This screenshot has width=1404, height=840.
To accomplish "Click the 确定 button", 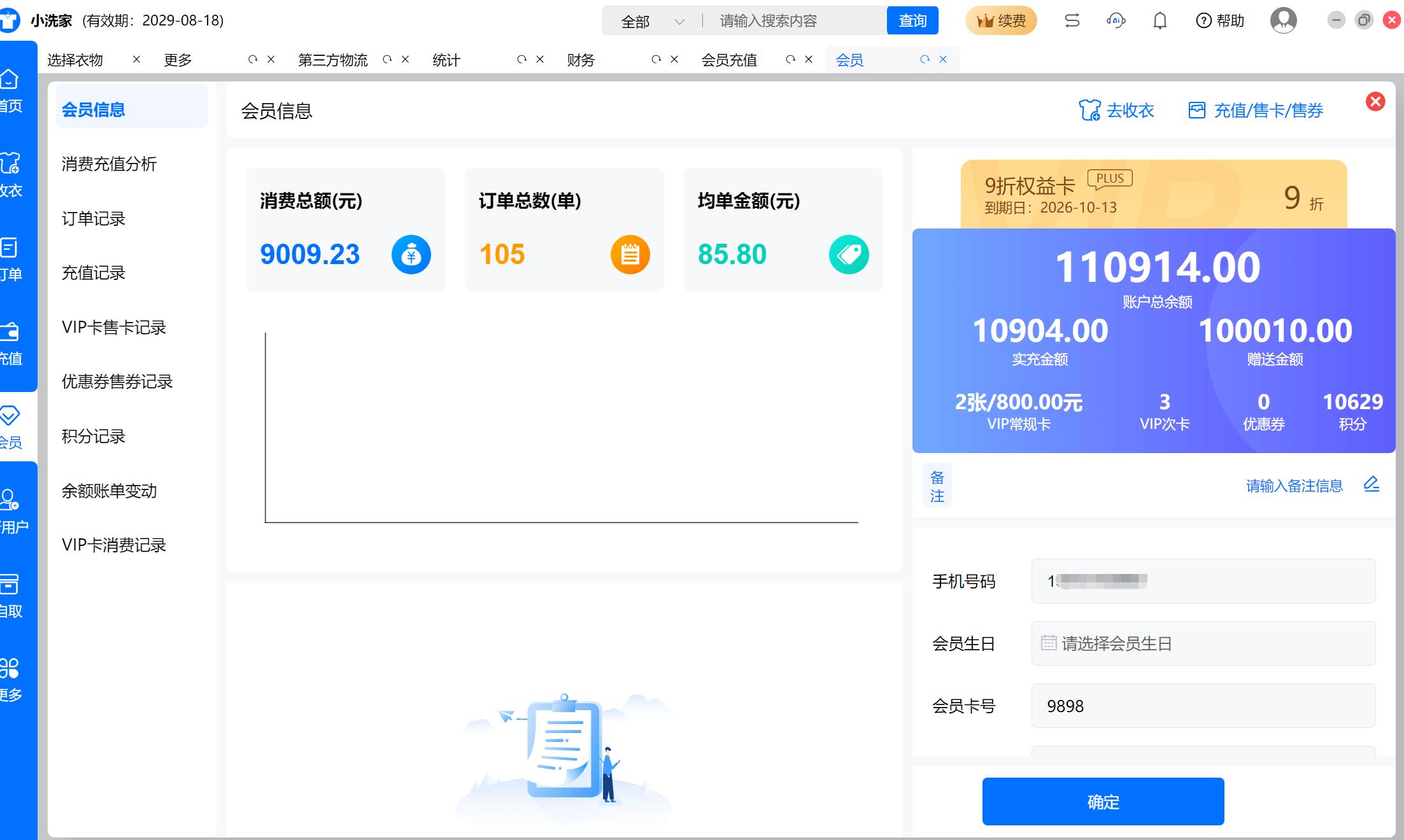I will [x=1103, y=801].
